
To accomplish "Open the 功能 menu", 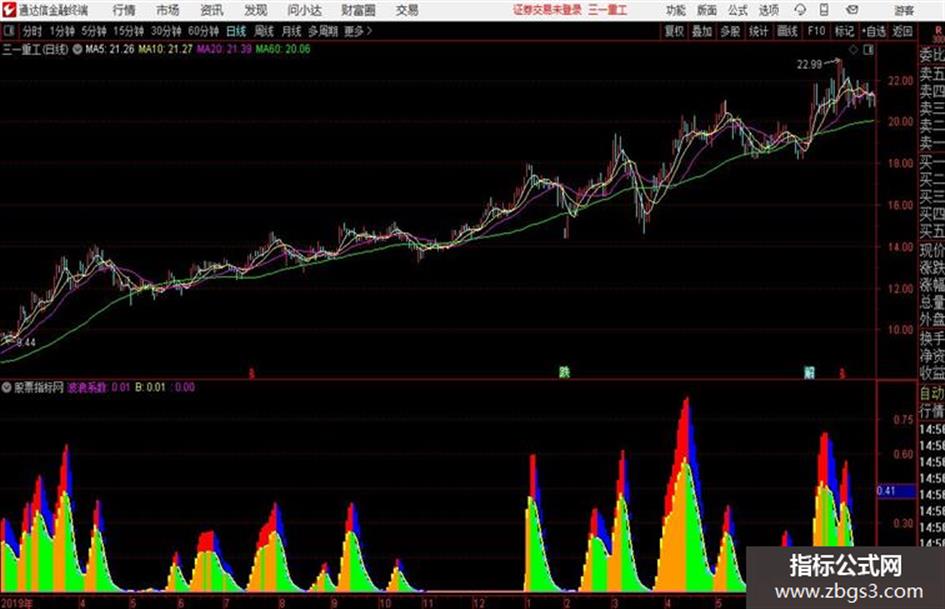I will [x=676, y=10].
